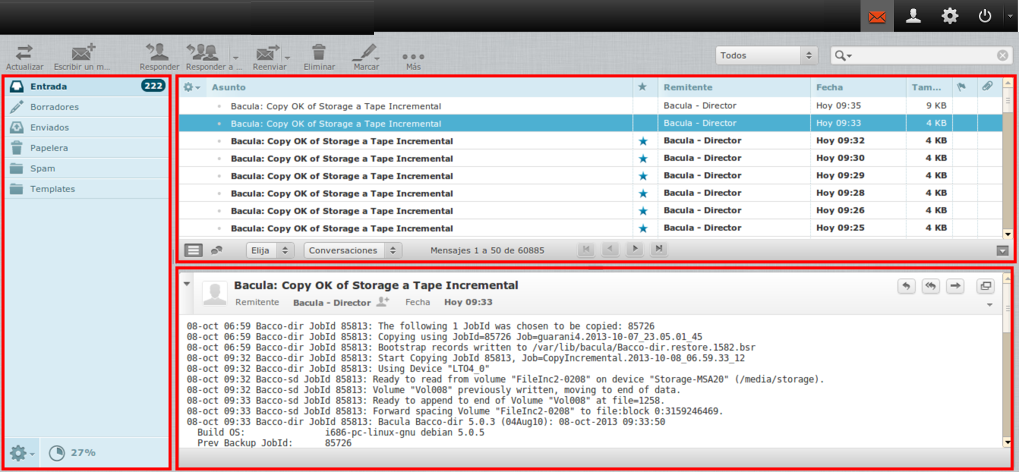Forward using preview pane arrow button
The height and width of the screenshot is (472, 1019).
pyautogui.click(x=955, y=287)
